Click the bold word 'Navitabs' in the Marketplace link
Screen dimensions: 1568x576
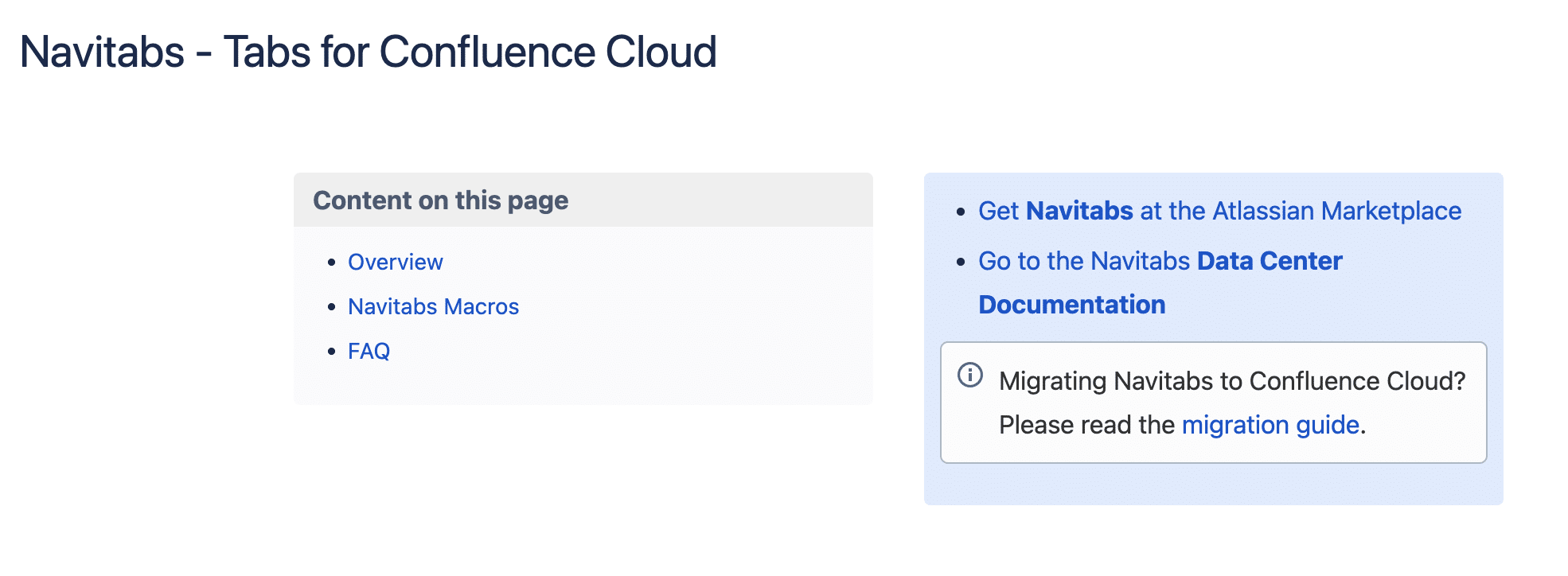pos(1078,211)
